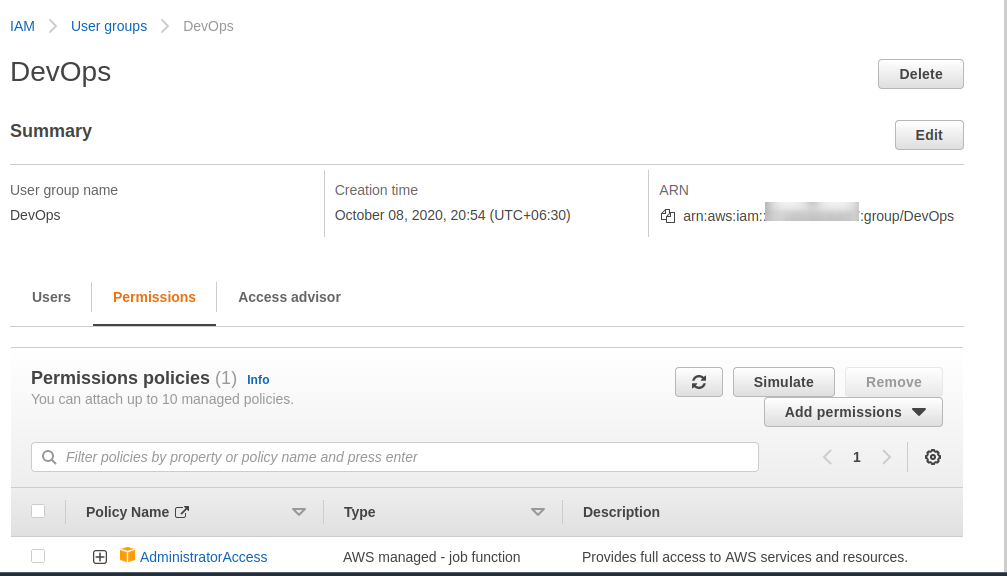The height and width of the screenshot is (576, 1007).
Task: Go to User groups breadcrumb
Action: [109, 26]
